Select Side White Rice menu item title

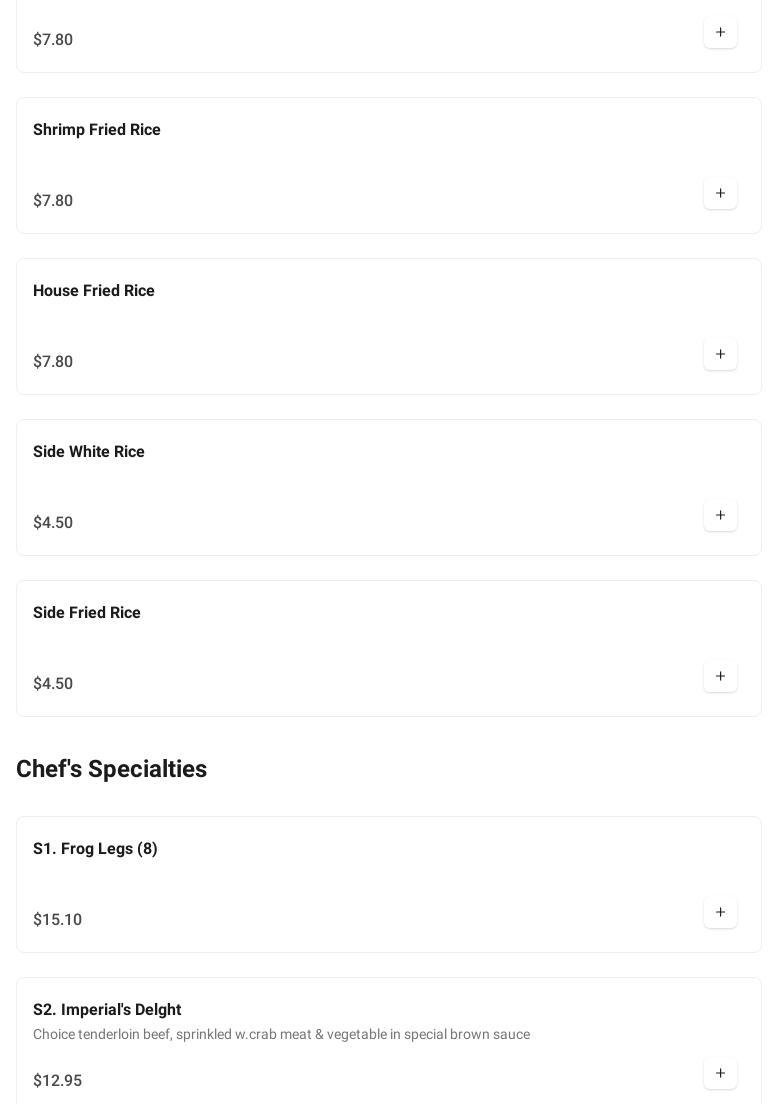pyautogui.click(x=89, y=452)
